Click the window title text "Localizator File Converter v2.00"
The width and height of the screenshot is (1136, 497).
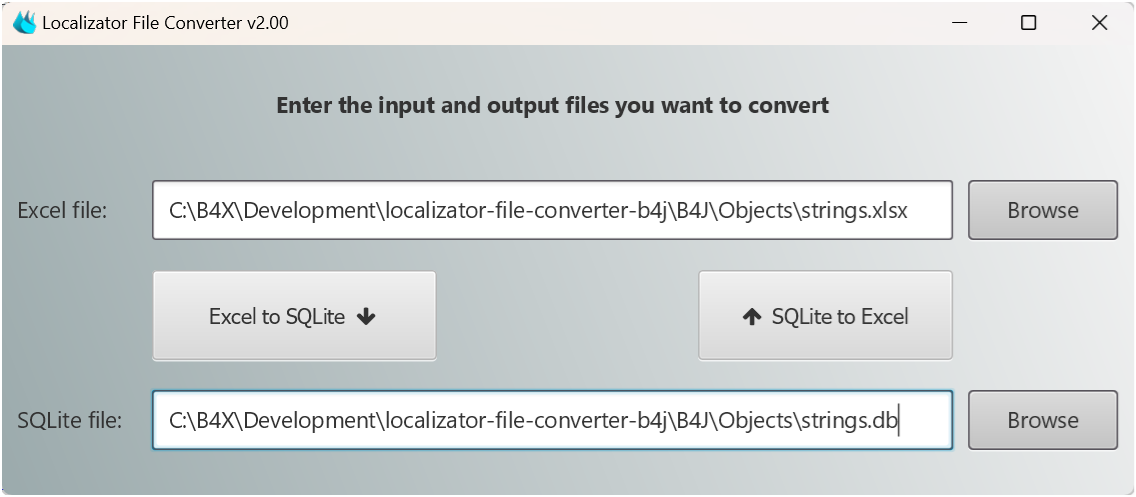[x=165, y=23]
